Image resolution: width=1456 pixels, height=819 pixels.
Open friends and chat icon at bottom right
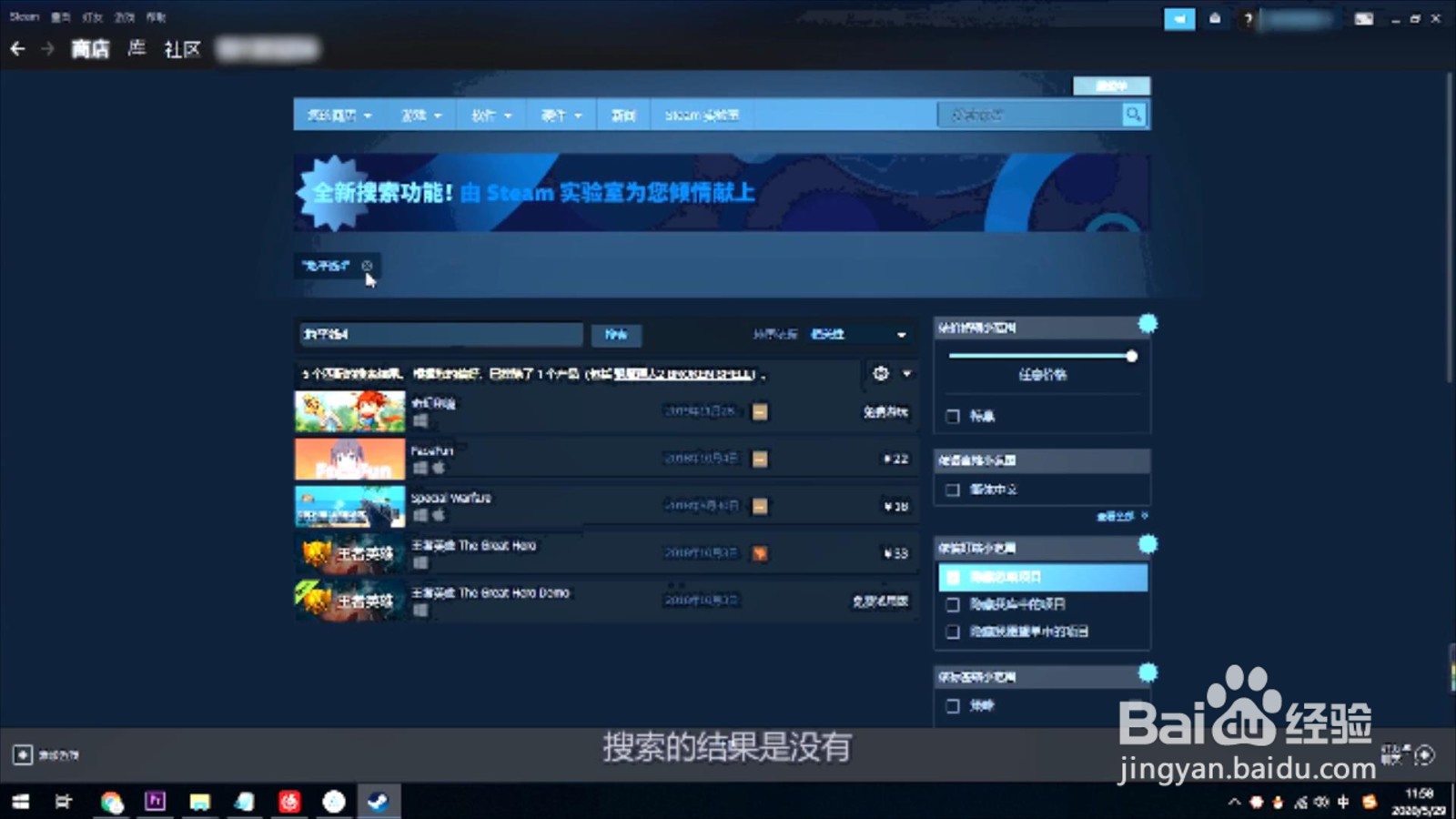click(x=1425, y=754)
